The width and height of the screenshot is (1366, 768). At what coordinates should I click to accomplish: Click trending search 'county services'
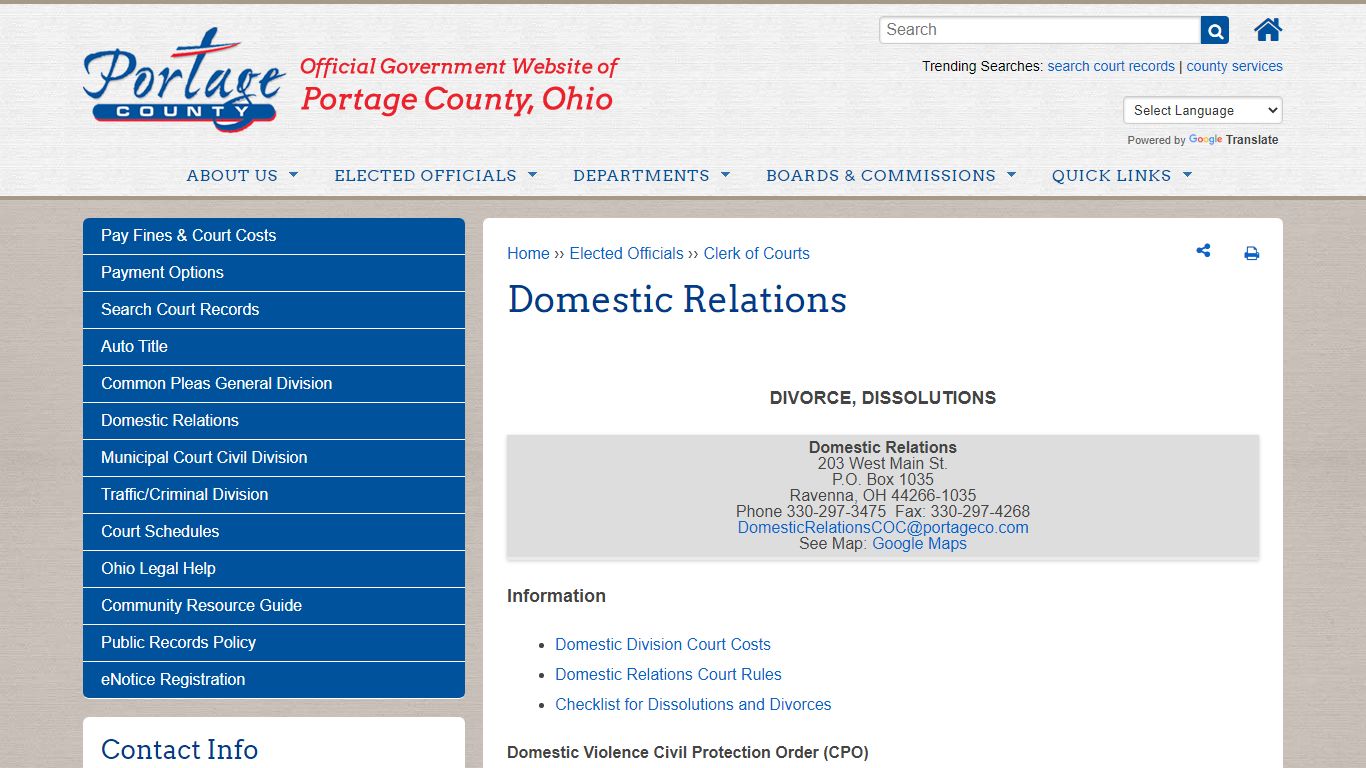1234,66
